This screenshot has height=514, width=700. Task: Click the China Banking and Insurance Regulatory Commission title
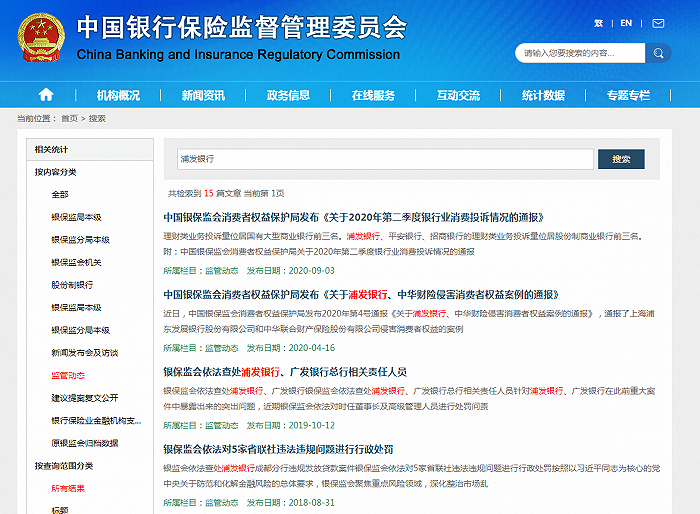tap(238, 54)
